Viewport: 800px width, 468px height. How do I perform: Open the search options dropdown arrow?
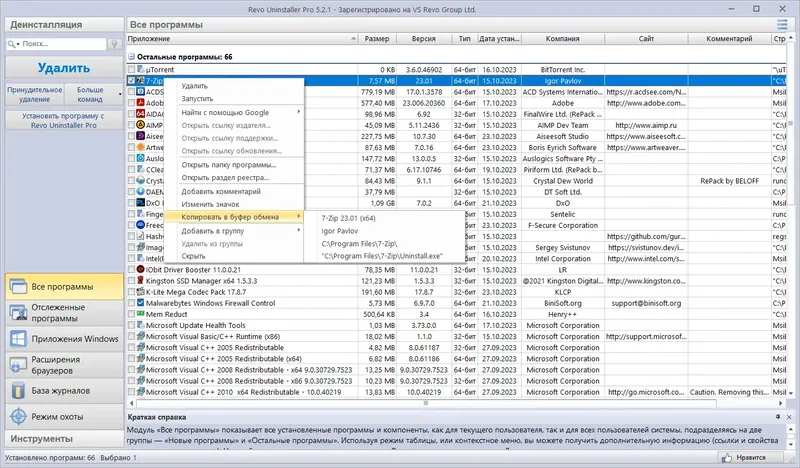(18, 44)
